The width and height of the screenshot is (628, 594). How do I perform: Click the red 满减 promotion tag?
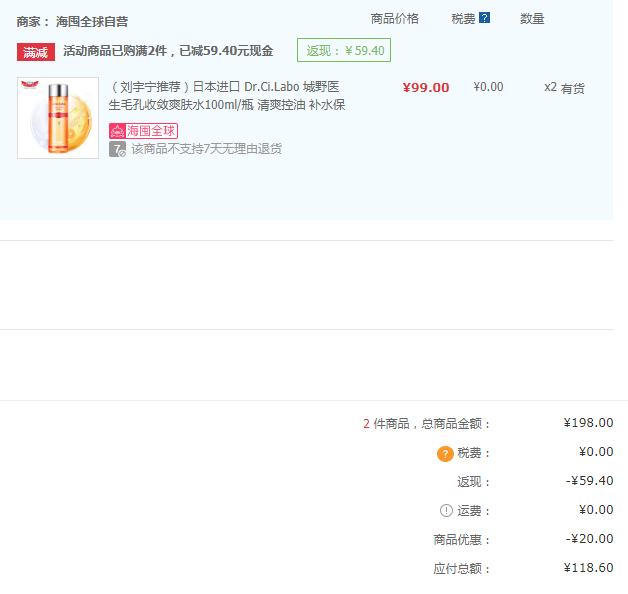[36, 52]
